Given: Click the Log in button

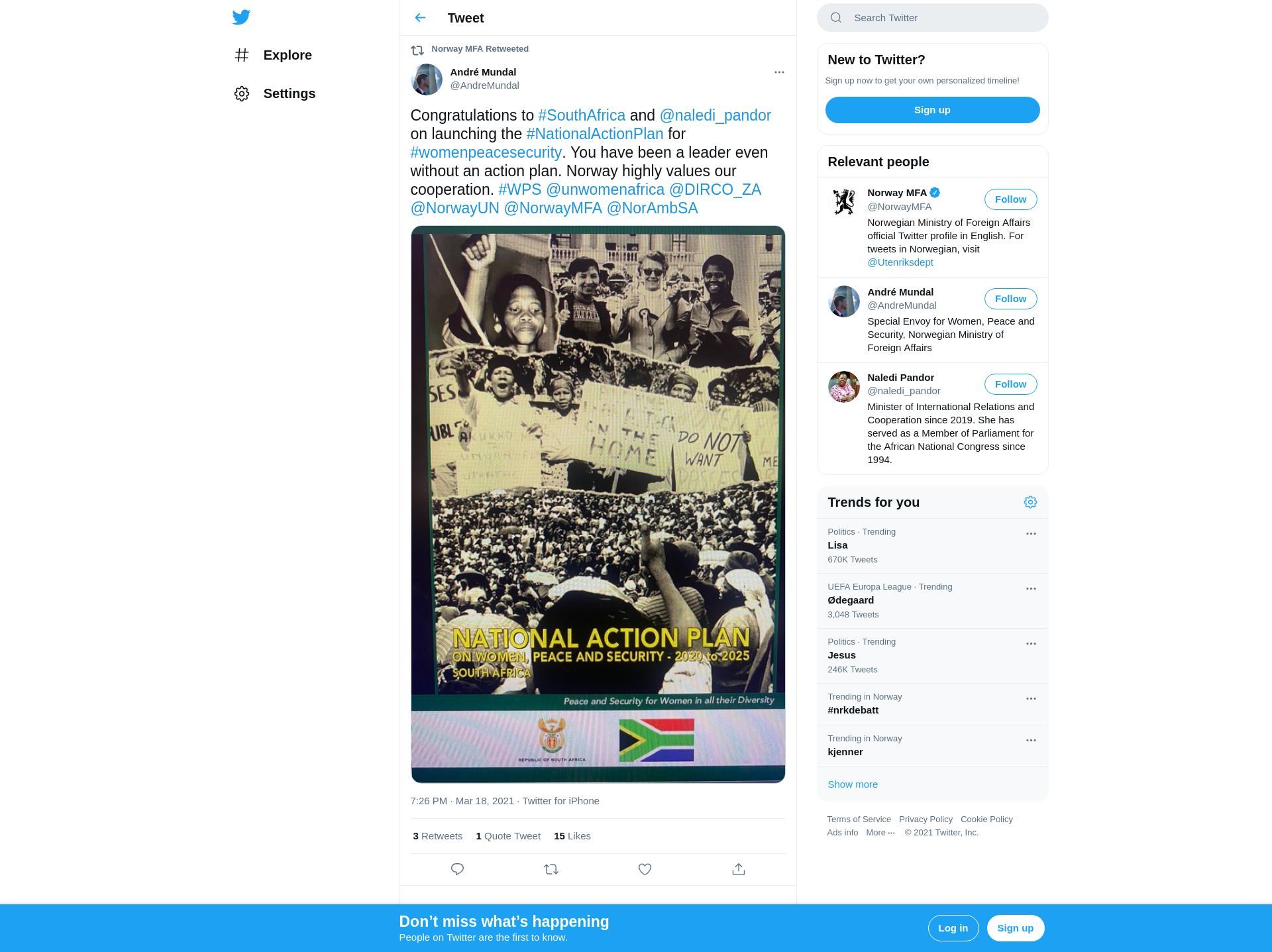Looking at the screenshot, I should pos(953,928).
